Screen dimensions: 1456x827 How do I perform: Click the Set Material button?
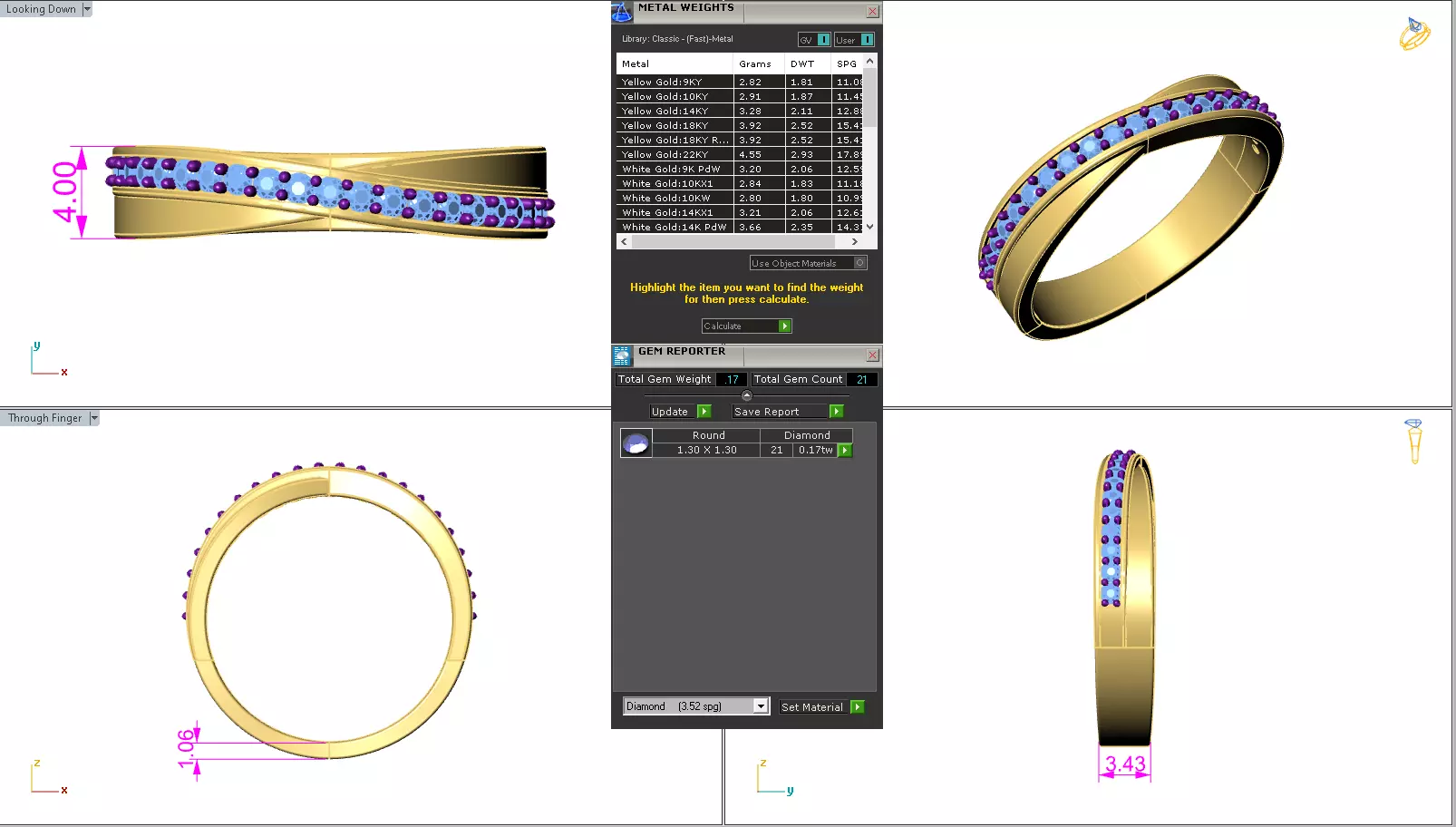click(x=822, y=707)
